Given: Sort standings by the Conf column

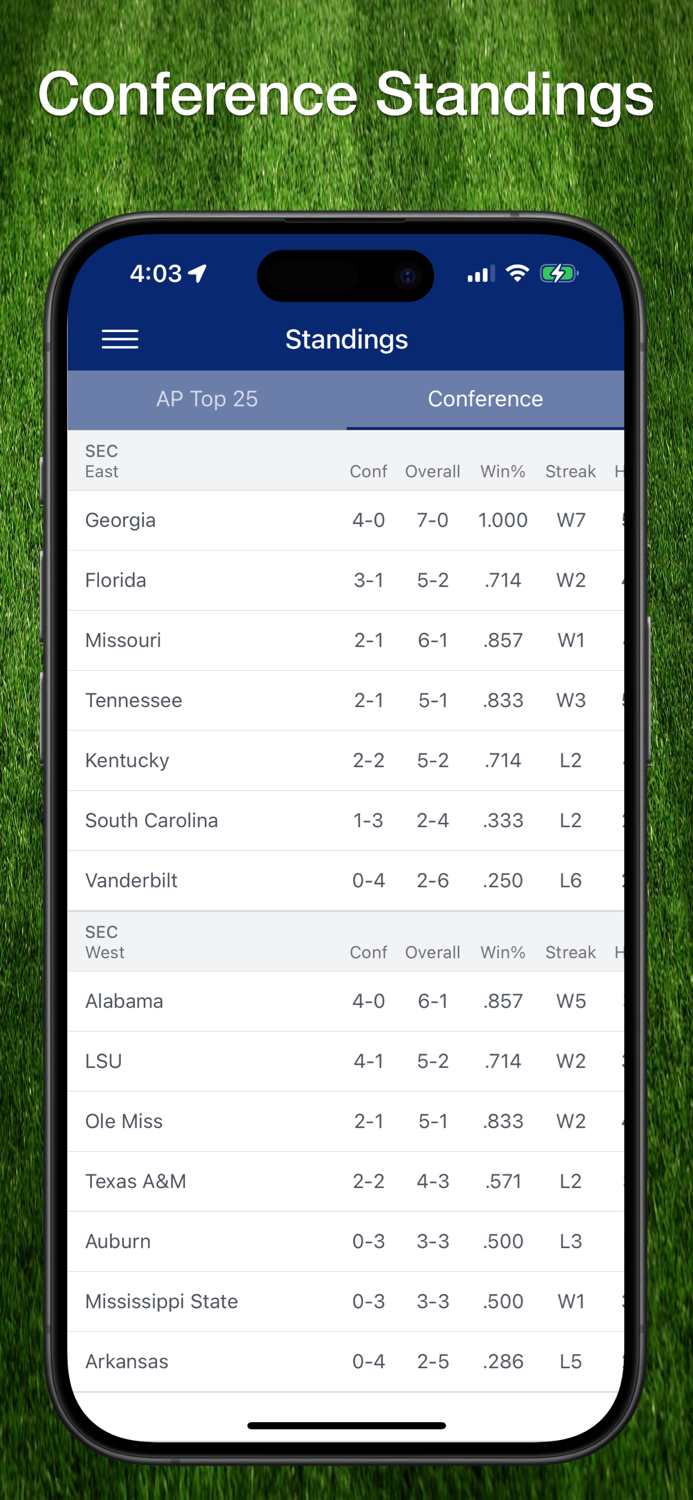Looking at the screenshot, I should [x=368, y=471].
